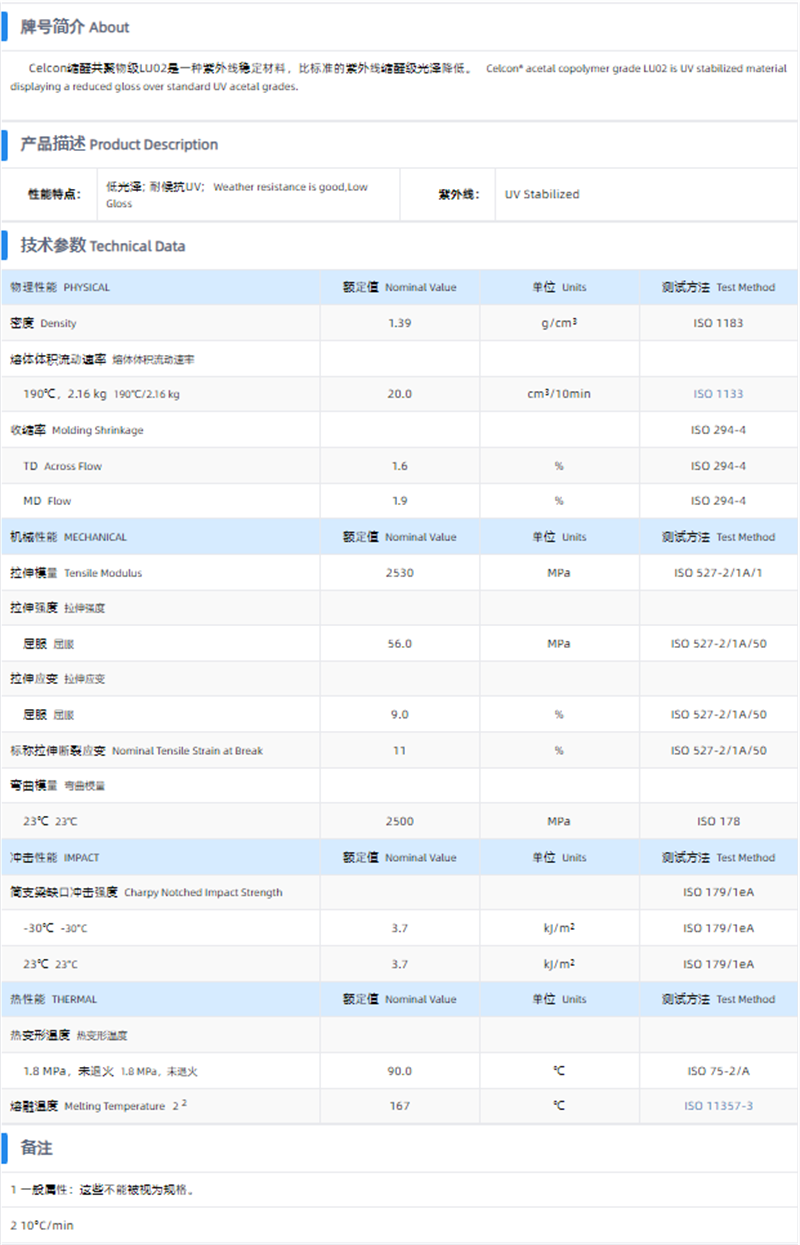Select the 备注 notes section heading
Viewport: 800px width, 1245px height.
pyautogui.click(x=37, y=1148)
